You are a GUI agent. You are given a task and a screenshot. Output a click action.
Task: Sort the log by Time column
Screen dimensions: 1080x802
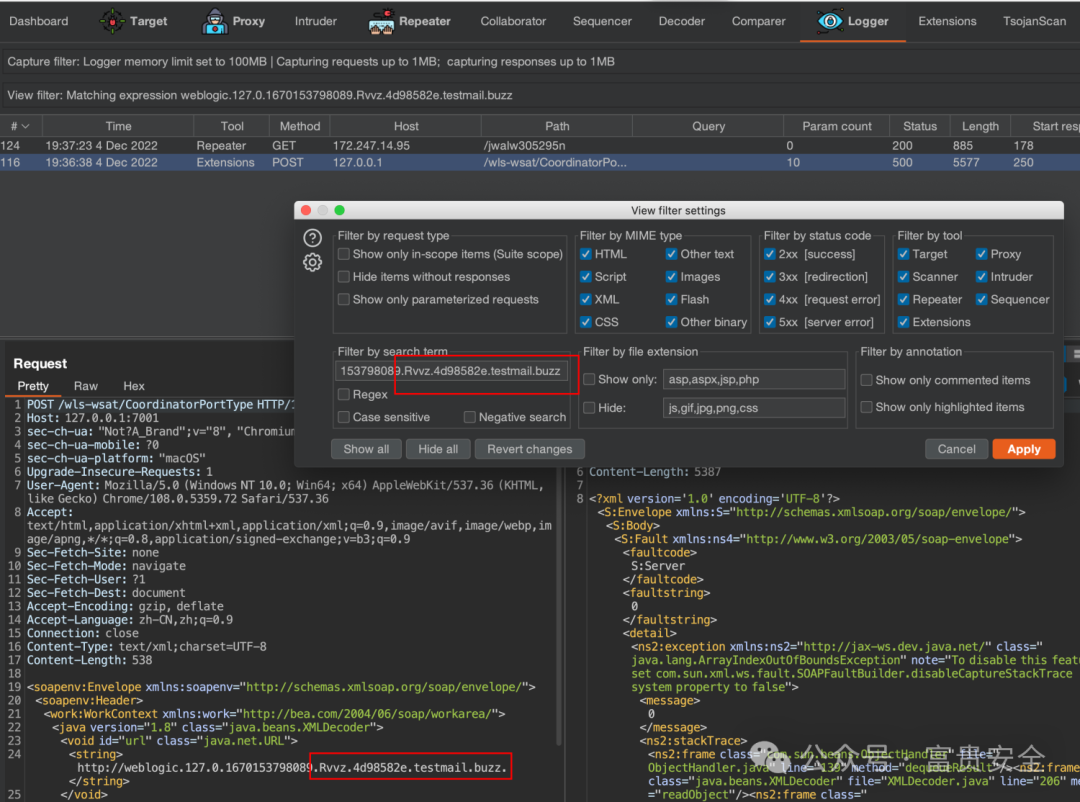point(118,127)
